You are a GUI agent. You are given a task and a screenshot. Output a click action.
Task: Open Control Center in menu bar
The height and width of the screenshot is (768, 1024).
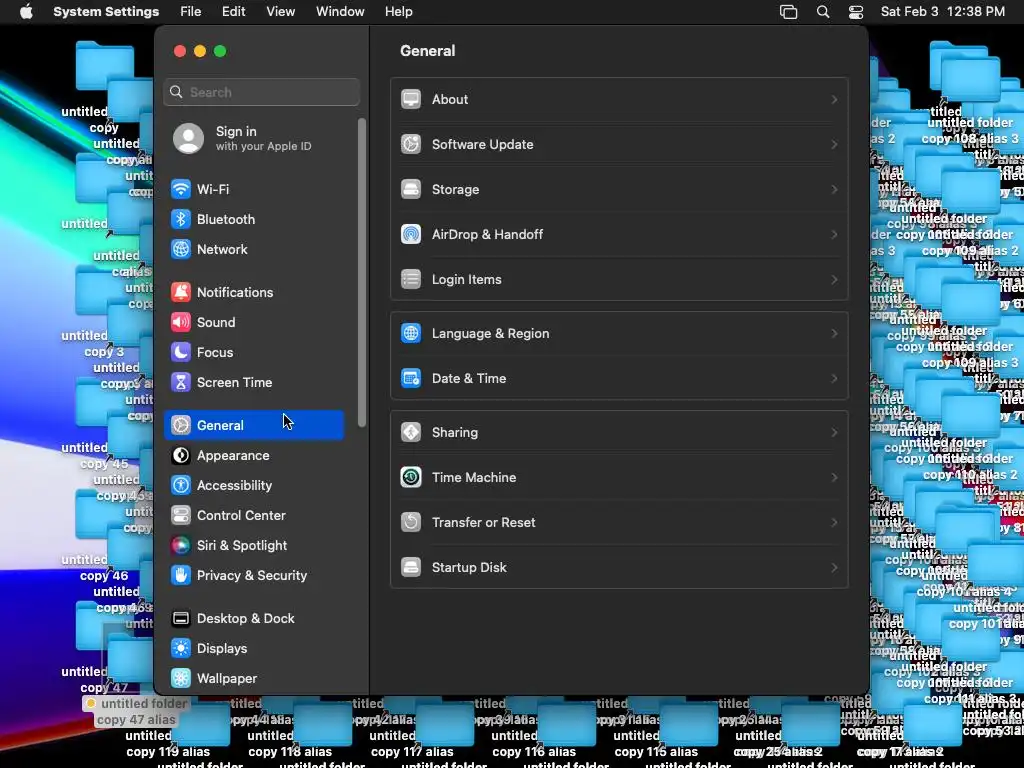(856, 12)
